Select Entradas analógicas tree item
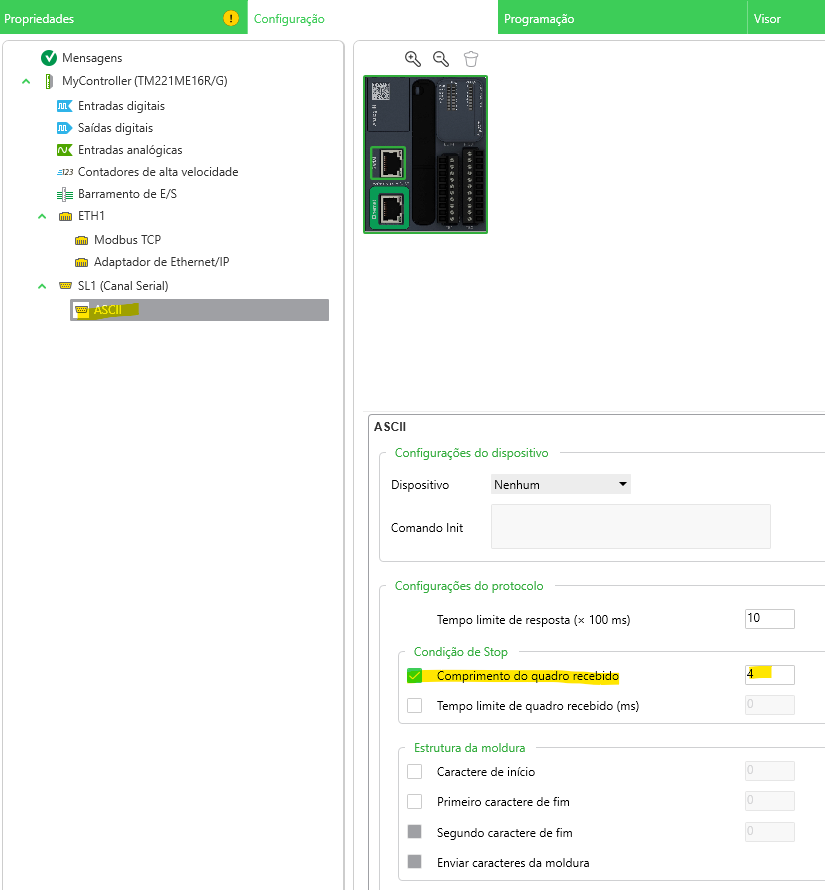The width and height of the screenshot is (825, 890). pyautogui.click(x=130, y=150)
